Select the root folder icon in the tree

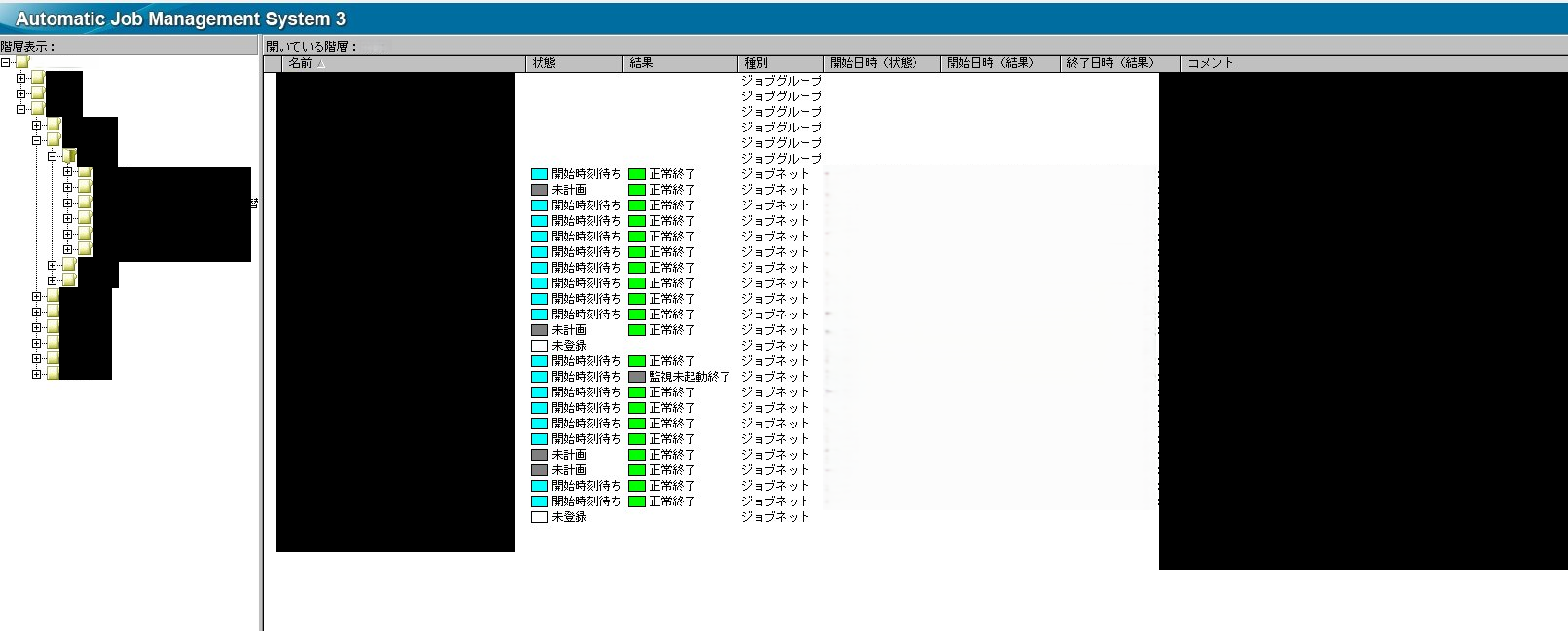pyautogui.click(x=21, y=62)
